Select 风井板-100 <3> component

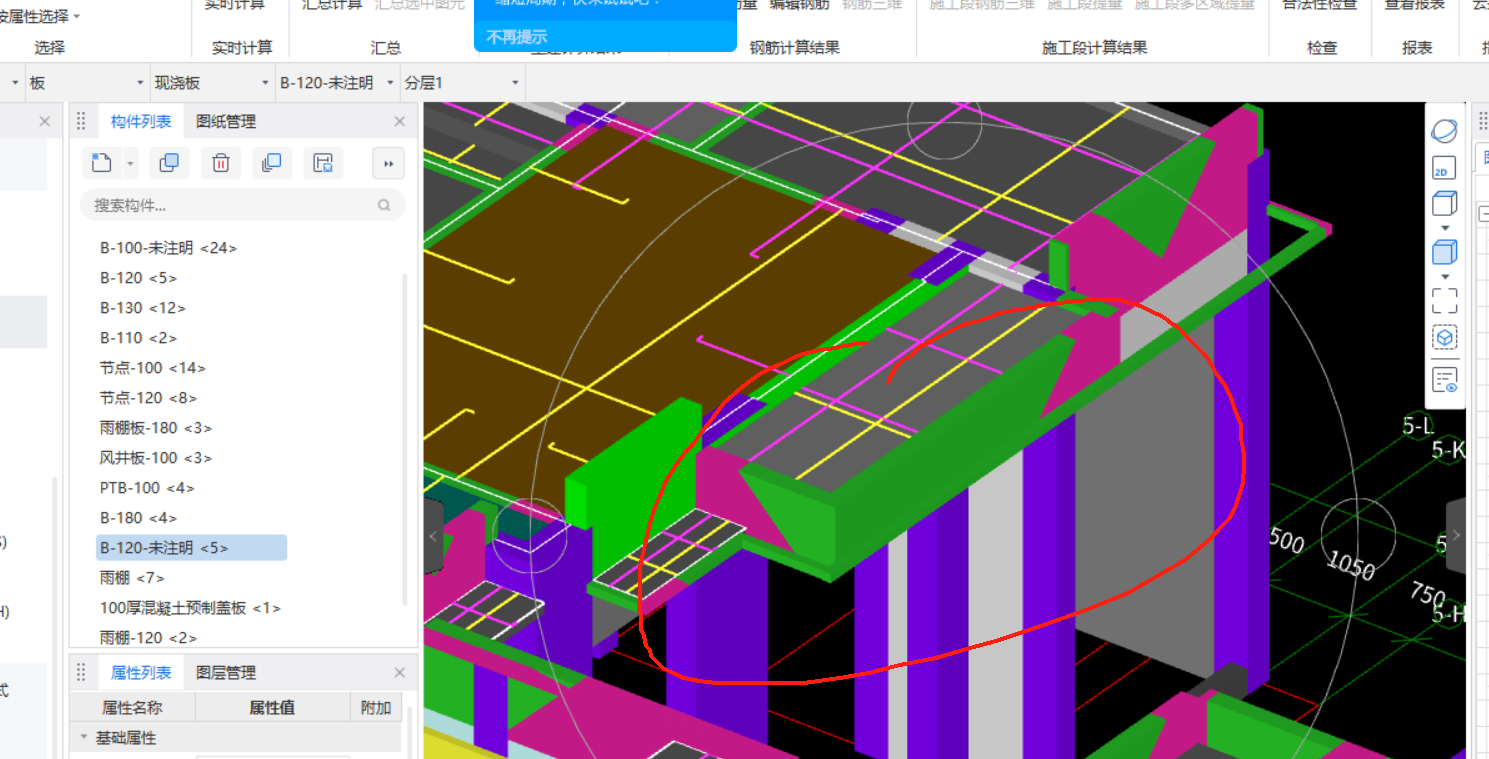click(x=155, y=457)
